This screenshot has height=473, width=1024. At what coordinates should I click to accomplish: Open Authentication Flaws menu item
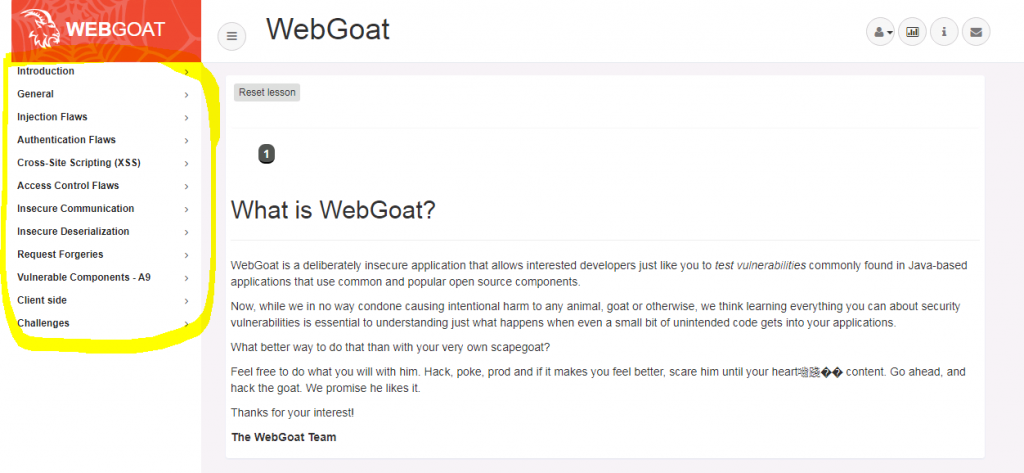point(66,140)
